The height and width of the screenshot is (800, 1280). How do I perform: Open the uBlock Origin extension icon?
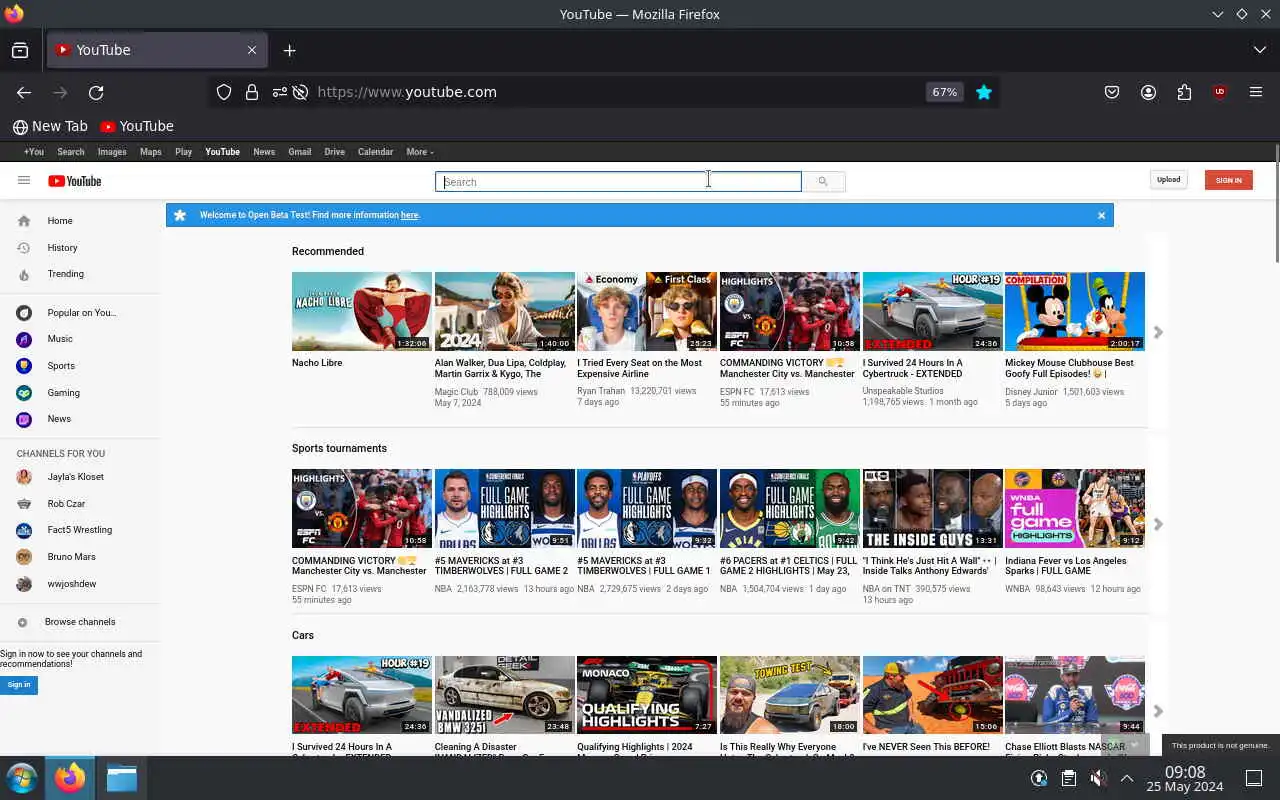click(x=1220, y=92)
